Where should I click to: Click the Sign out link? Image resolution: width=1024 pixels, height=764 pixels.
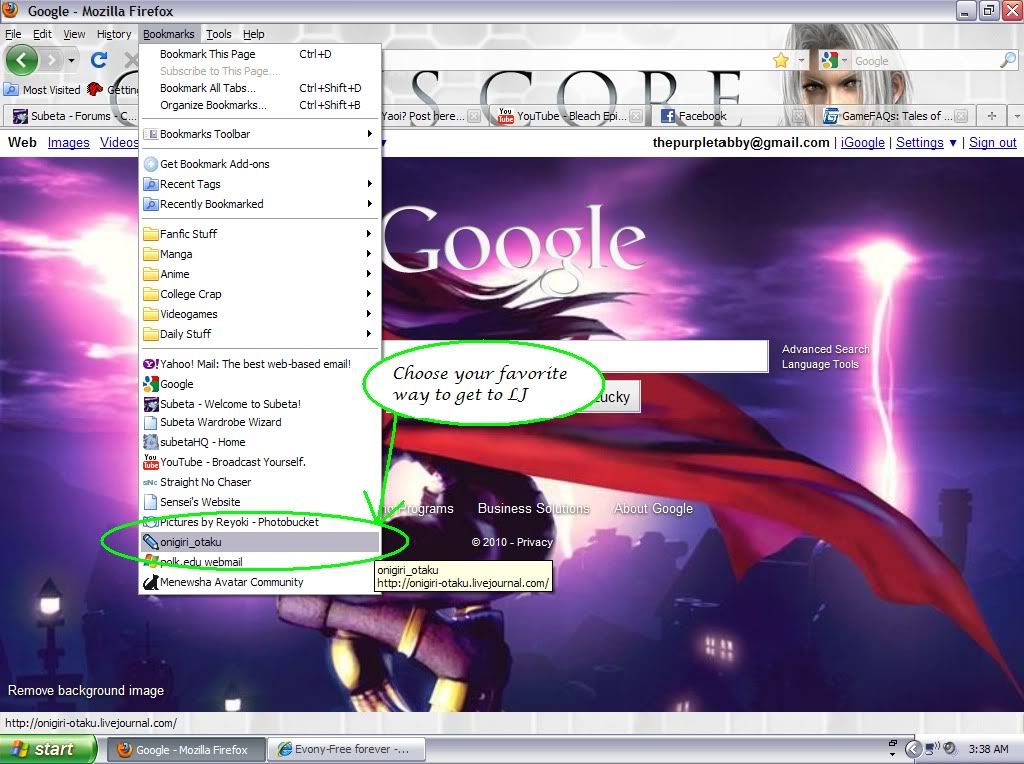(993, 142)
